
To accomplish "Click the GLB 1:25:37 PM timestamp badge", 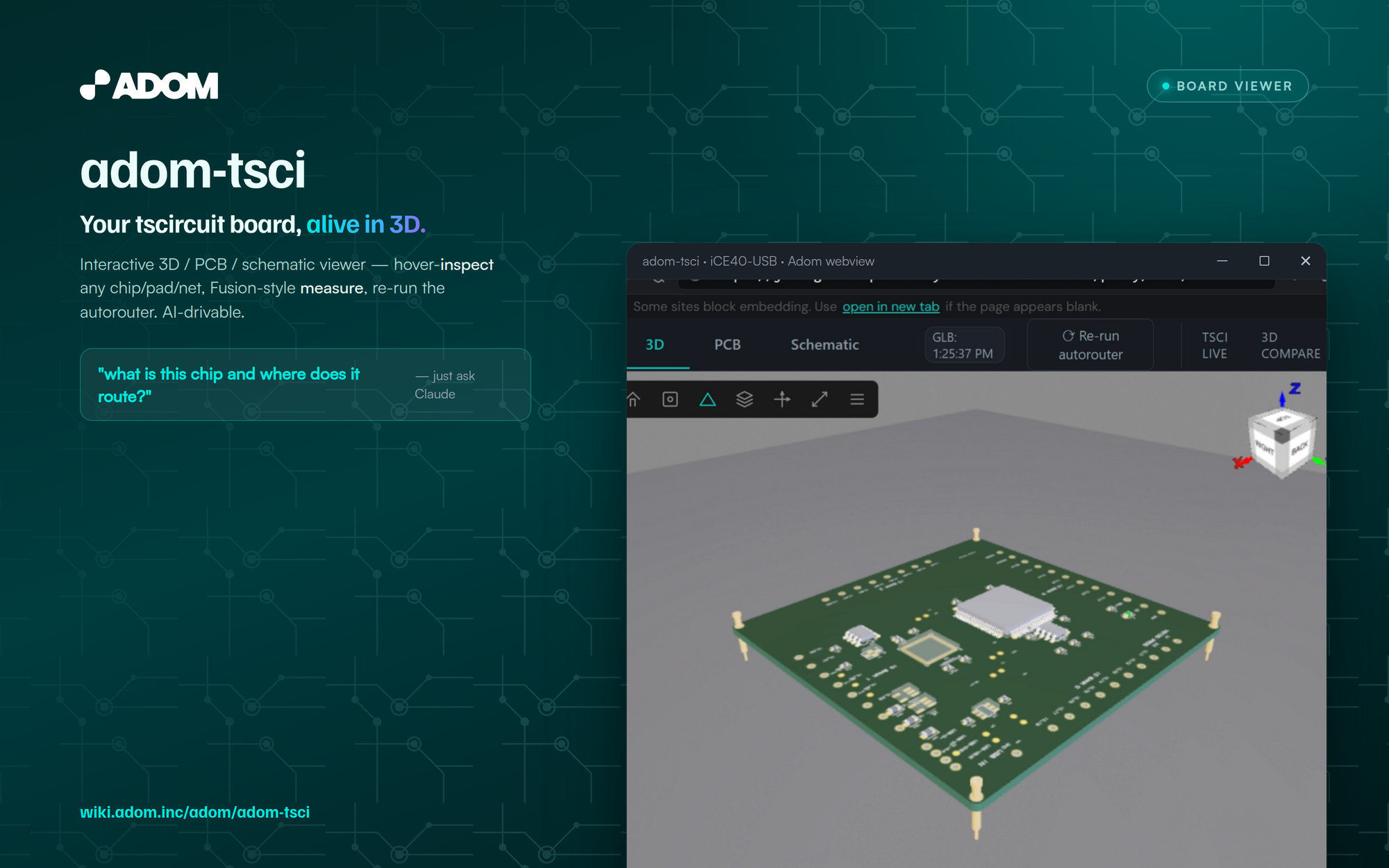I will tap(963, 345).
